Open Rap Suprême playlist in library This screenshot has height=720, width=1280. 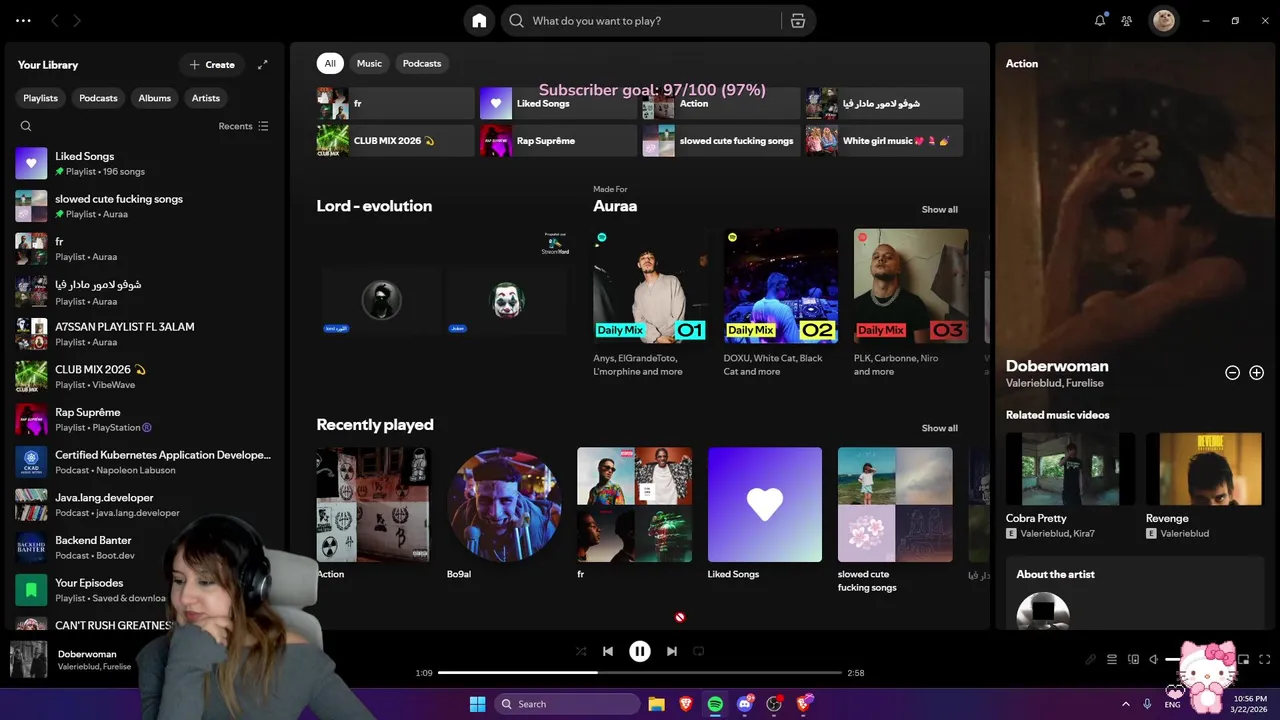(145, 419)
